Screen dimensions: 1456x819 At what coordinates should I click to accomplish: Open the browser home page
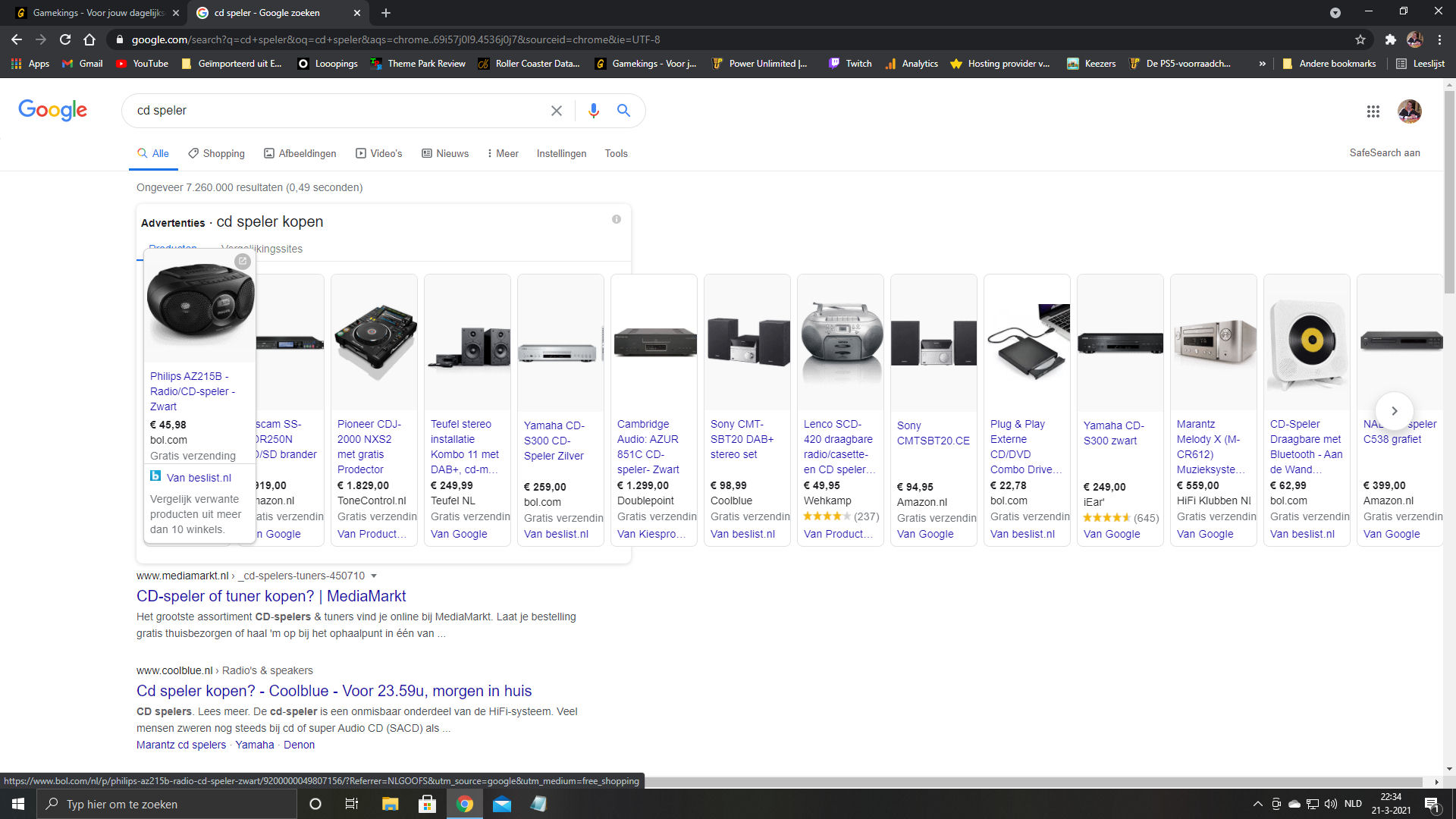(89, 39)
